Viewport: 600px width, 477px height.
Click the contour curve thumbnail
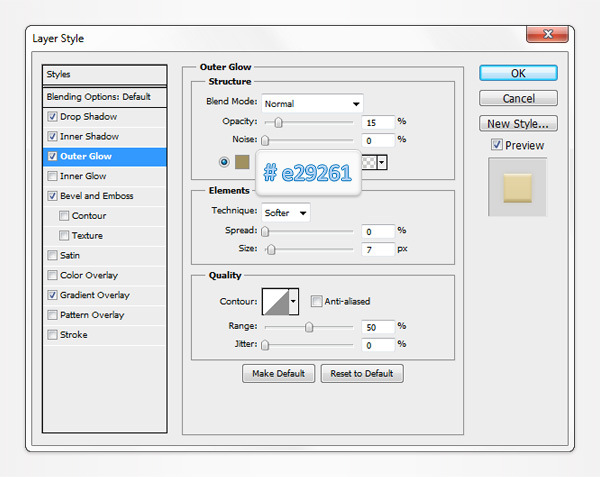tap(274, 301)
